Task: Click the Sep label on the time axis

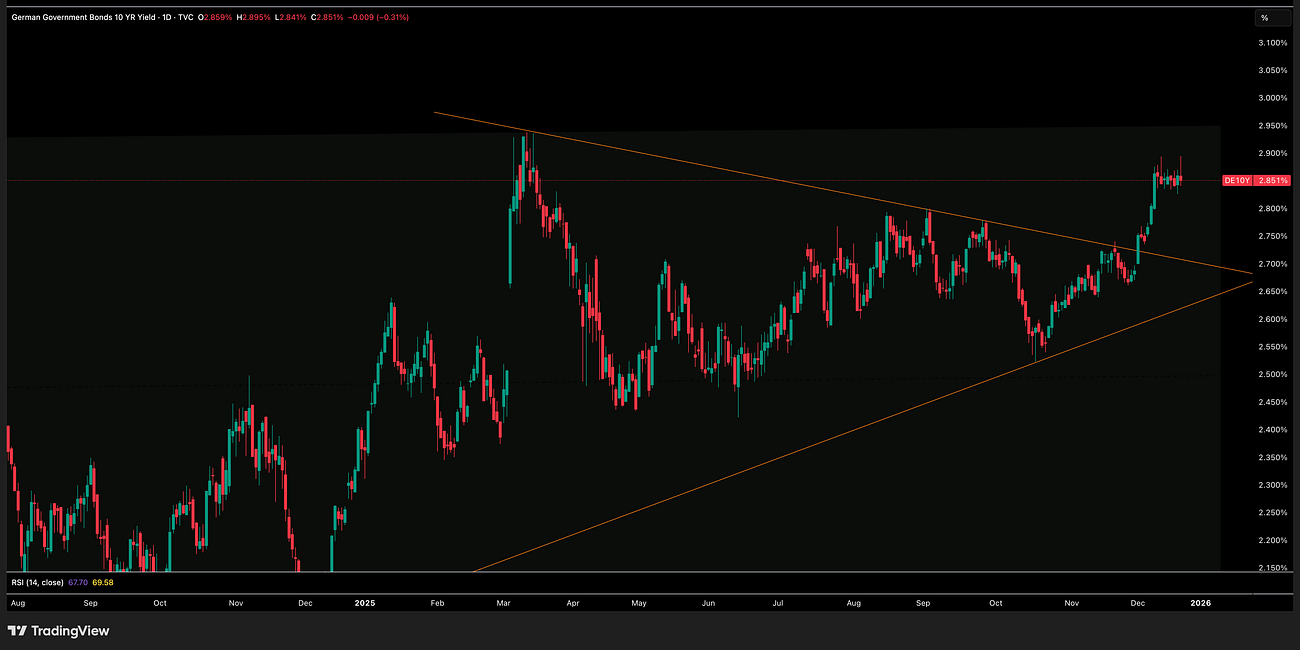Action: coord(90,603)
